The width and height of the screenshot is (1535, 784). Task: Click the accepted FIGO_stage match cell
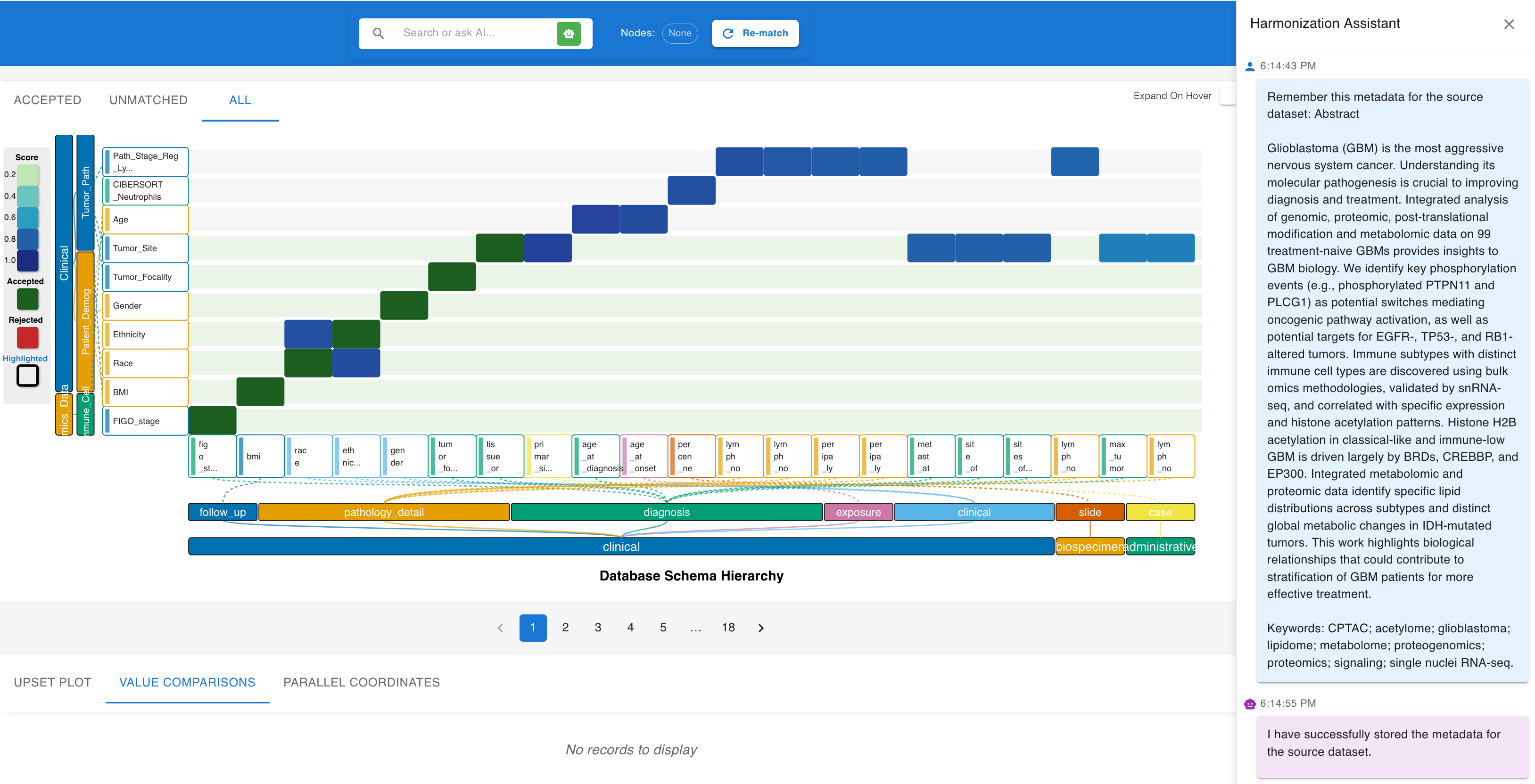[213, 421]
